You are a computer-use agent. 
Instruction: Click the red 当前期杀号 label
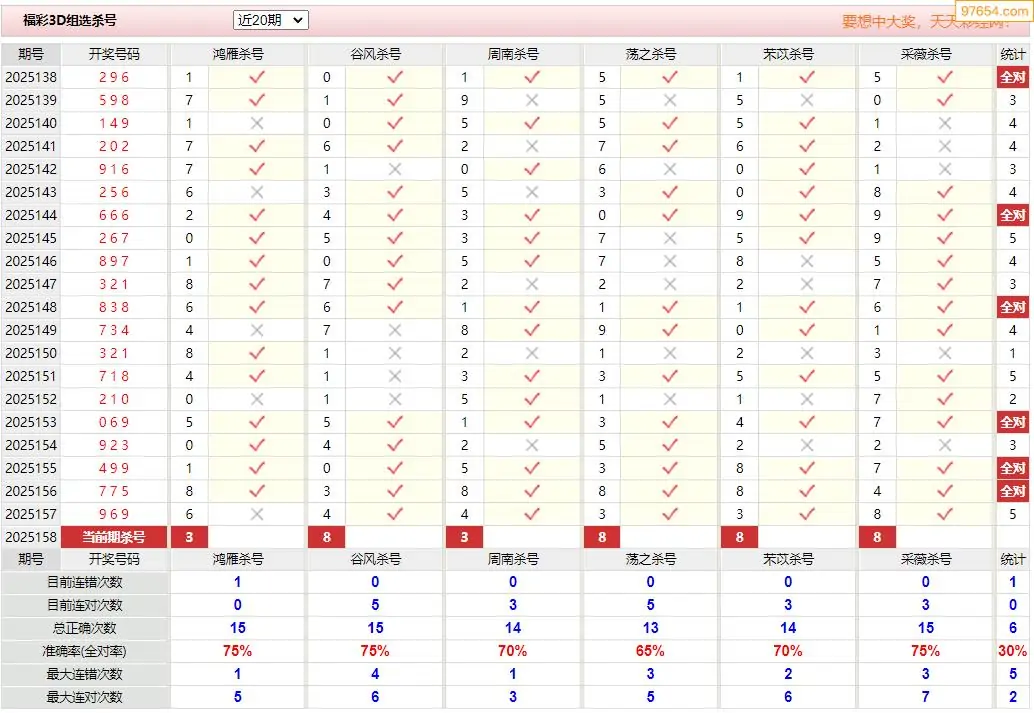(x=113, y=537)
